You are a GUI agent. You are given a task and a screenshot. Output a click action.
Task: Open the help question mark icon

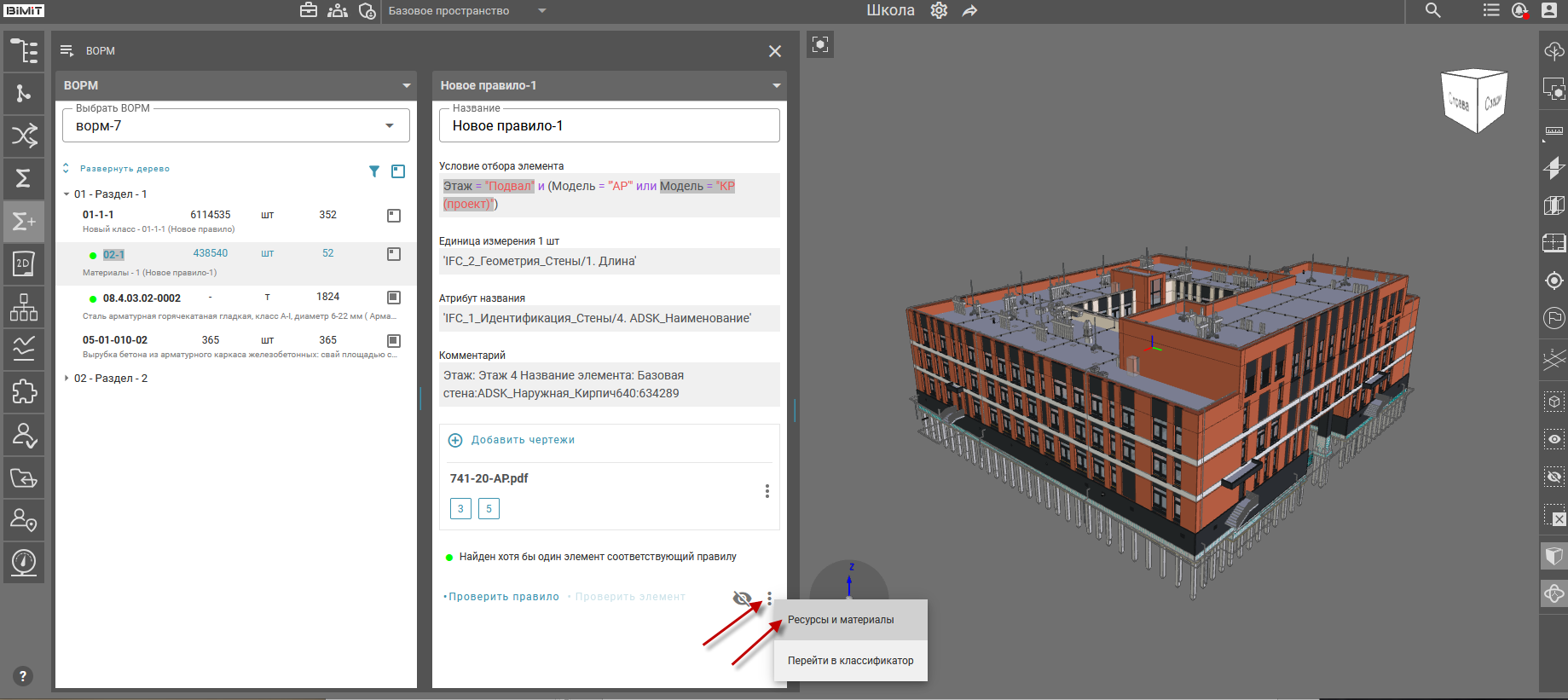point(23,676)
